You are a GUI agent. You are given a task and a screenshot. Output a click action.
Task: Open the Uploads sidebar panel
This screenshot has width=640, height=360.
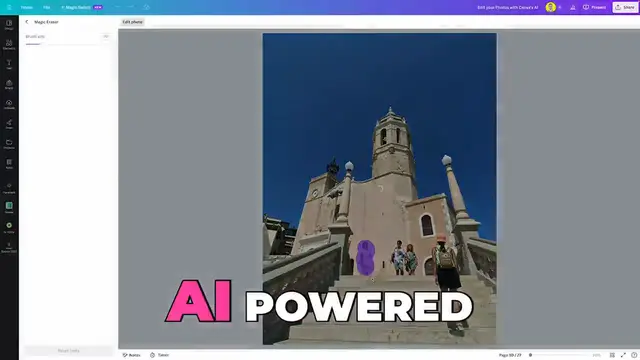point(9,104)
